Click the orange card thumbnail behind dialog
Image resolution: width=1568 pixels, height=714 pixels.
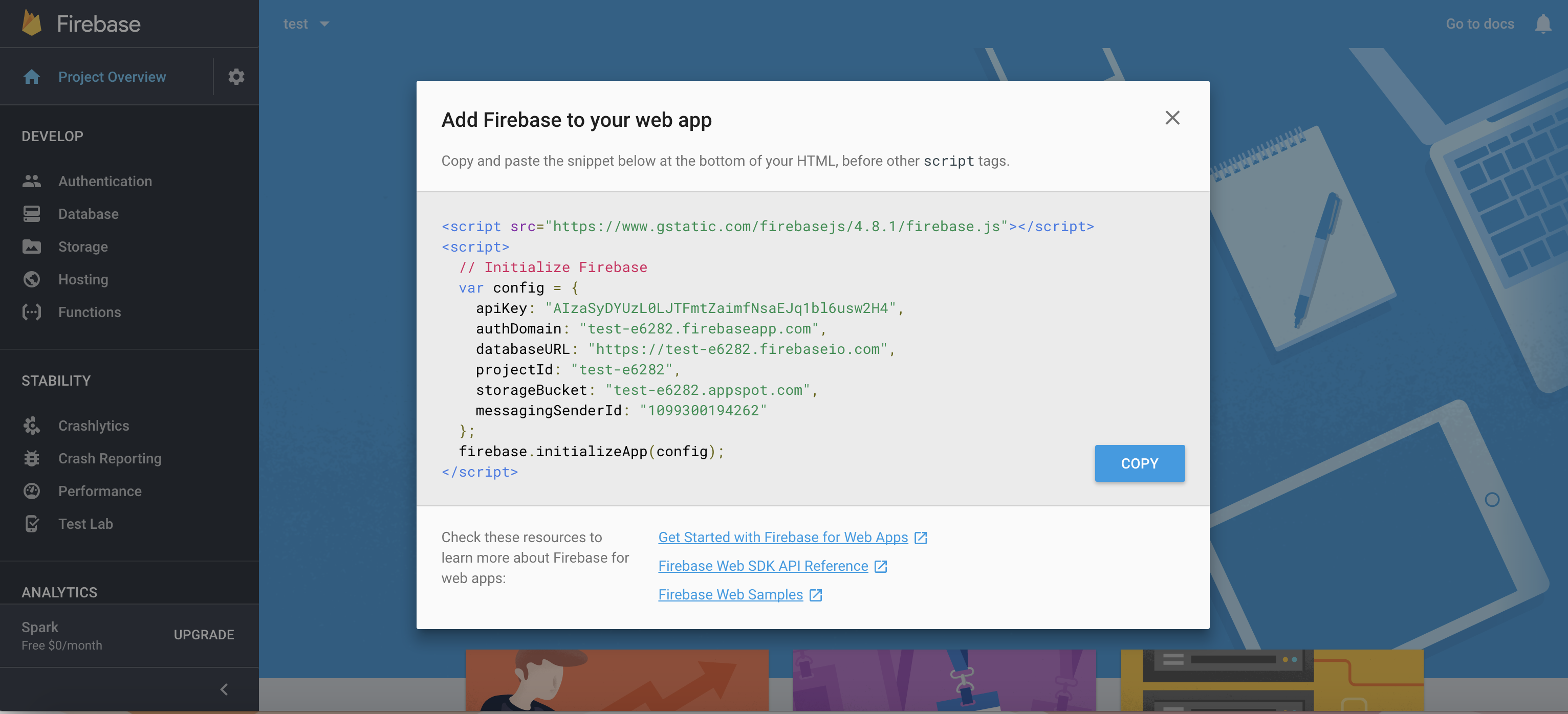click(617, 680)
